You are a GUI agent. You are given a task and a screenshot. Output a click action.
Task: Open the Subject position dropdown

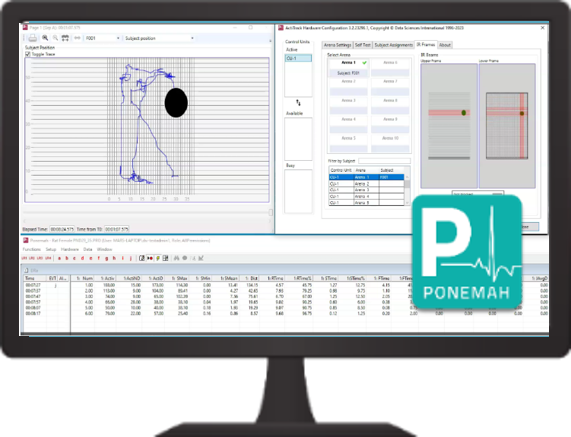coord(159,38)
